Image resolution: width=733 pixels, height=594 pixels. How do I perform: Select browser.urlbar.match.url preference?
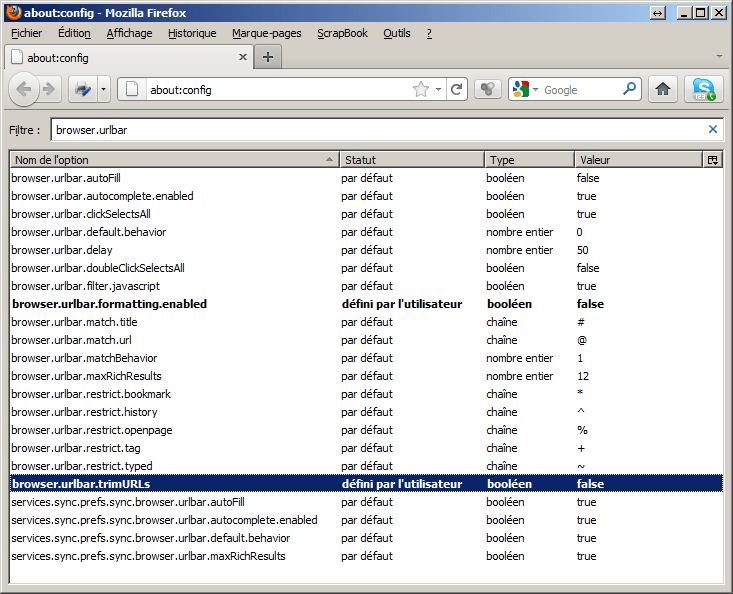366,340
